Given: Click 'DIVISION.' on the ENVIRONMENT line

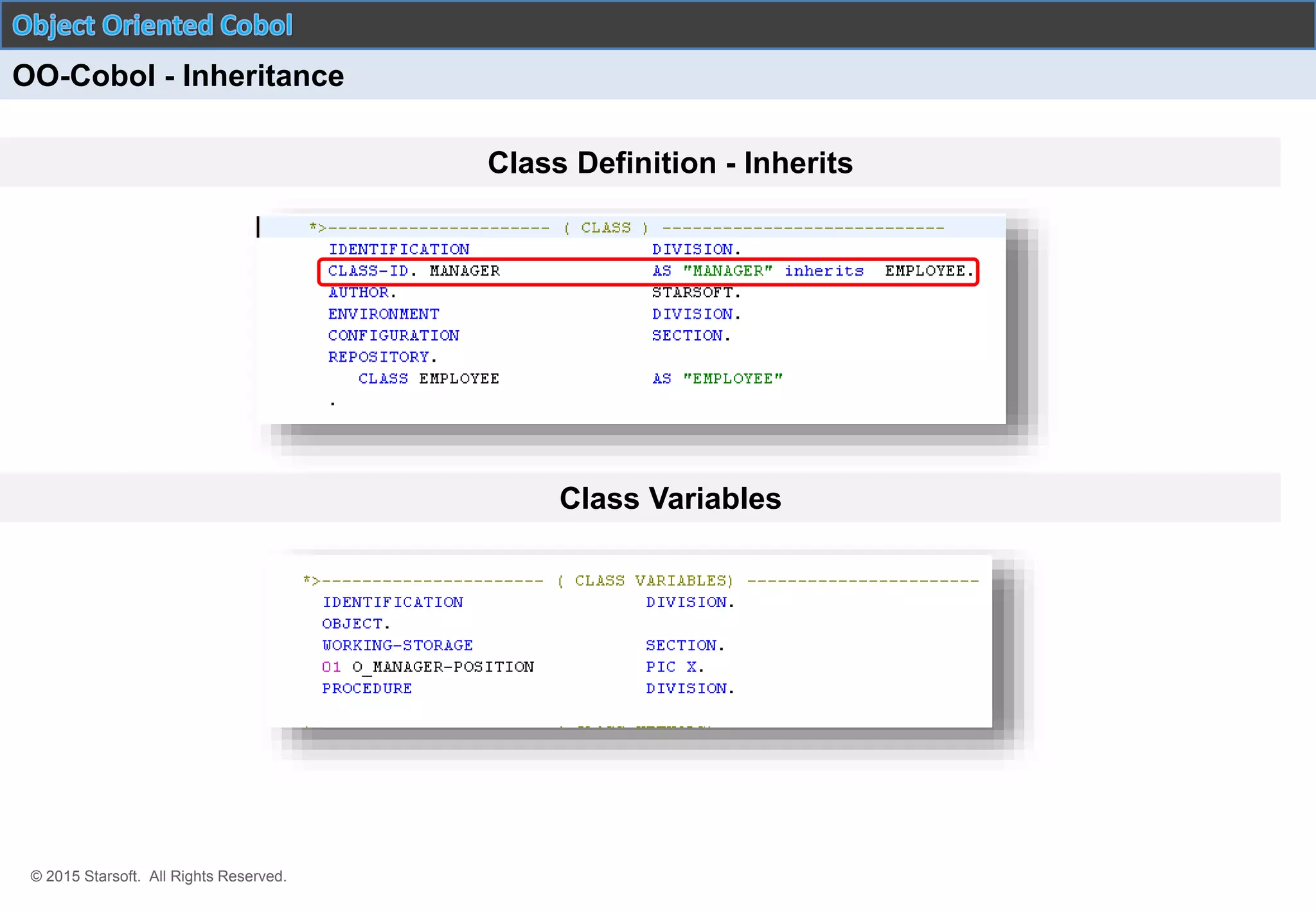Looking at the screenshot, I should click(x=697, y=314).
